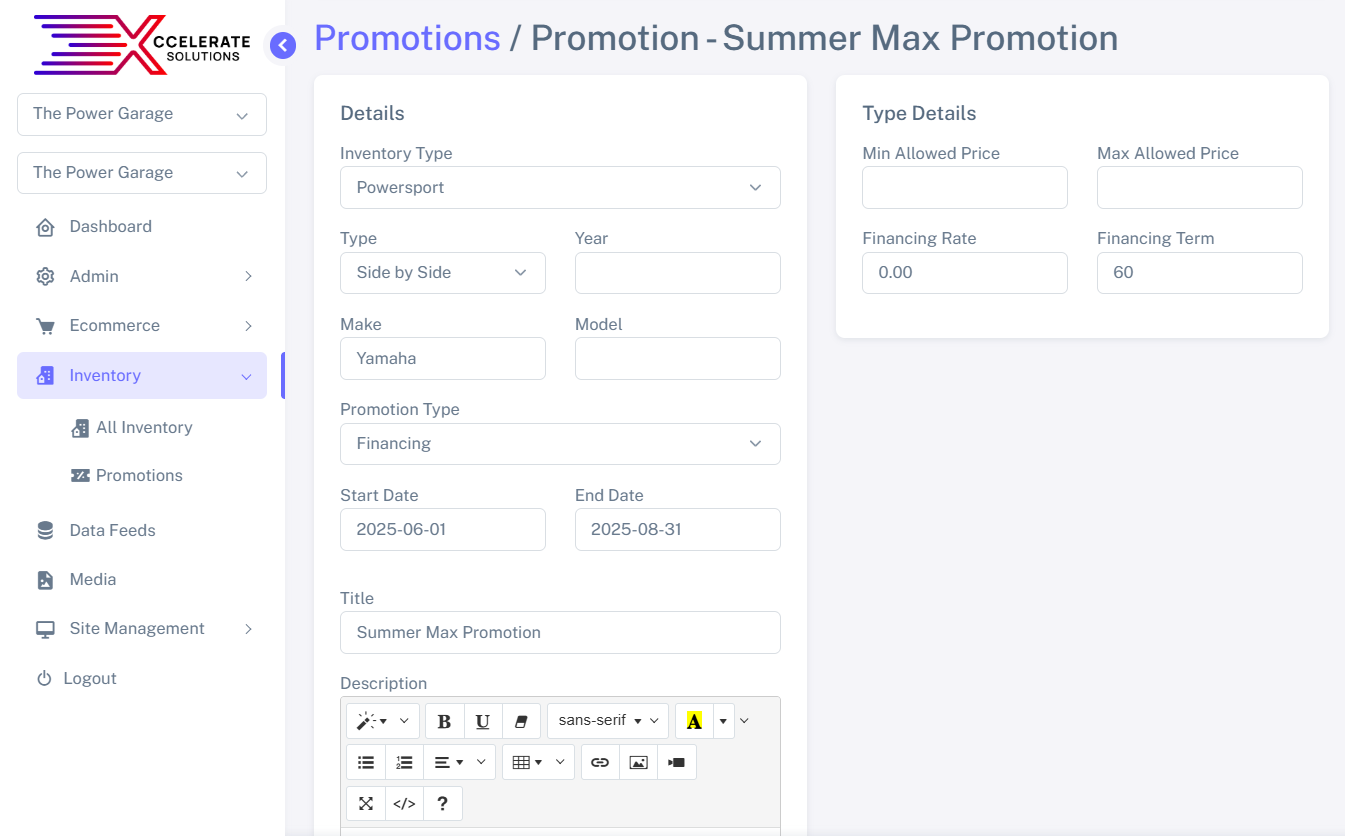The image size is (1345, 836).
Task: Click the Promotions breadcrumb link
Action: pyautogui.click(x=407, y=38)
